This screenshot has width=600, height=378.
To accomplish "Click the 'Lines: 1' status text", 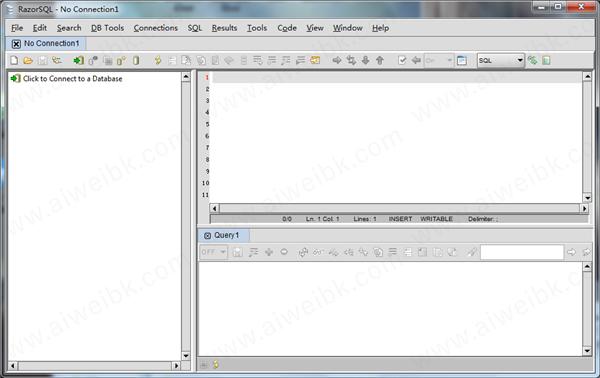I will [x=365, y=219].
